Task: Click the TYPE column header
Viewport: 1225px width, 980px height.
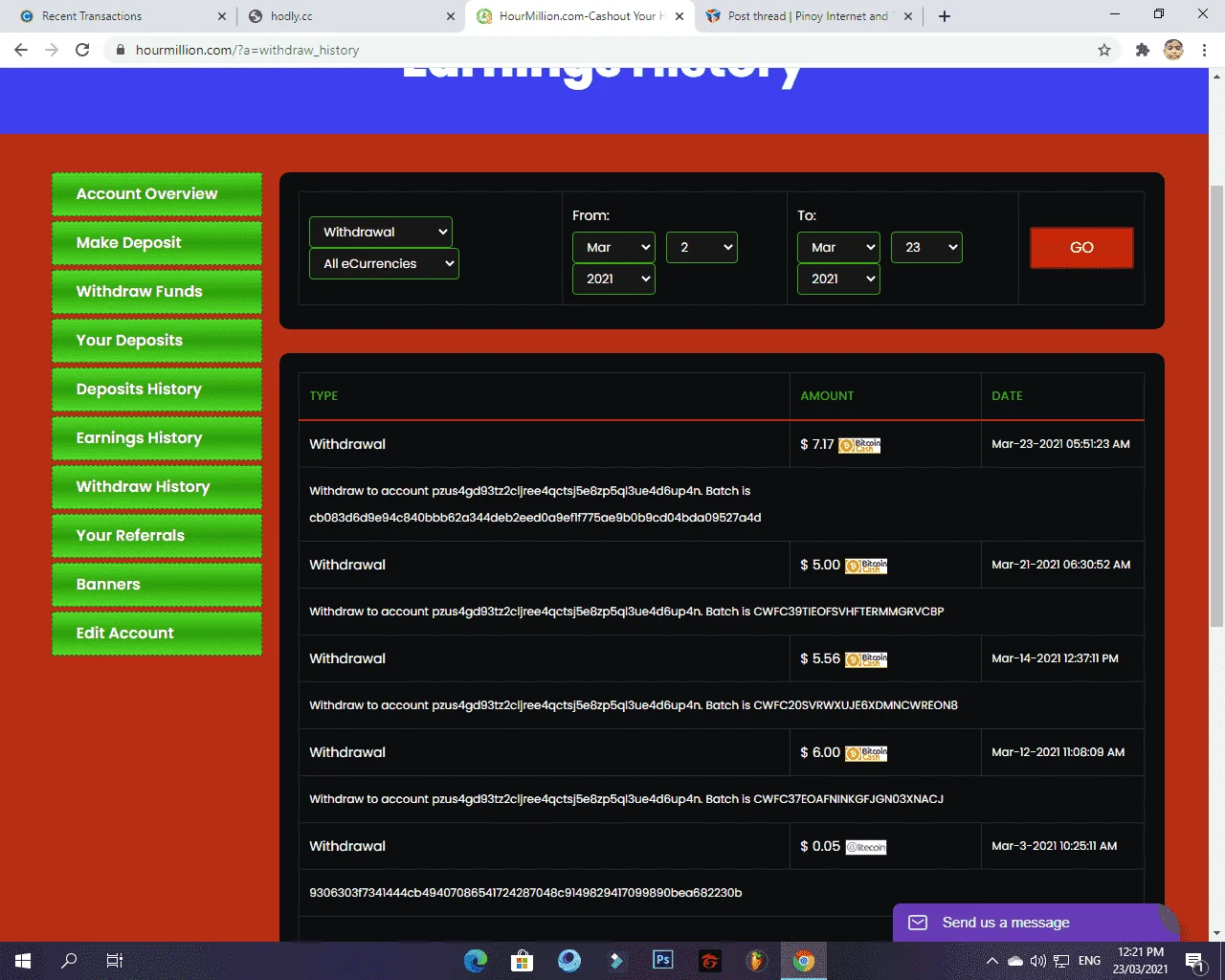Action: [323, 395]
